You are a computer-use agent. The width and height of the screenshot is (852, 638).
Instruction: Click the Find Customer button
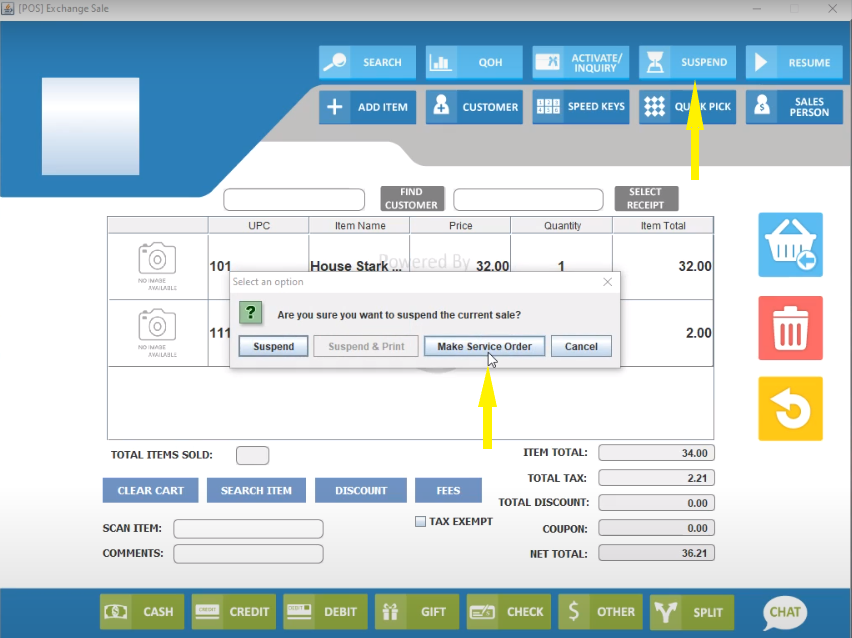(x=412, y=198)
